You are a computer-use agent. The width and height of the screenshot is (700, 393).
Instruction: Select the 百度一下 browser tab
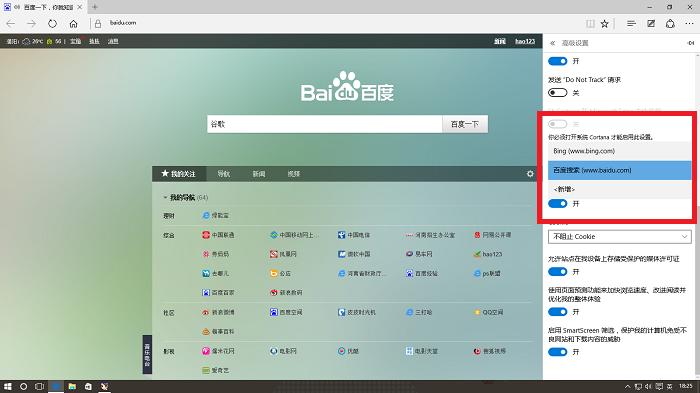[x=43, y=7]
